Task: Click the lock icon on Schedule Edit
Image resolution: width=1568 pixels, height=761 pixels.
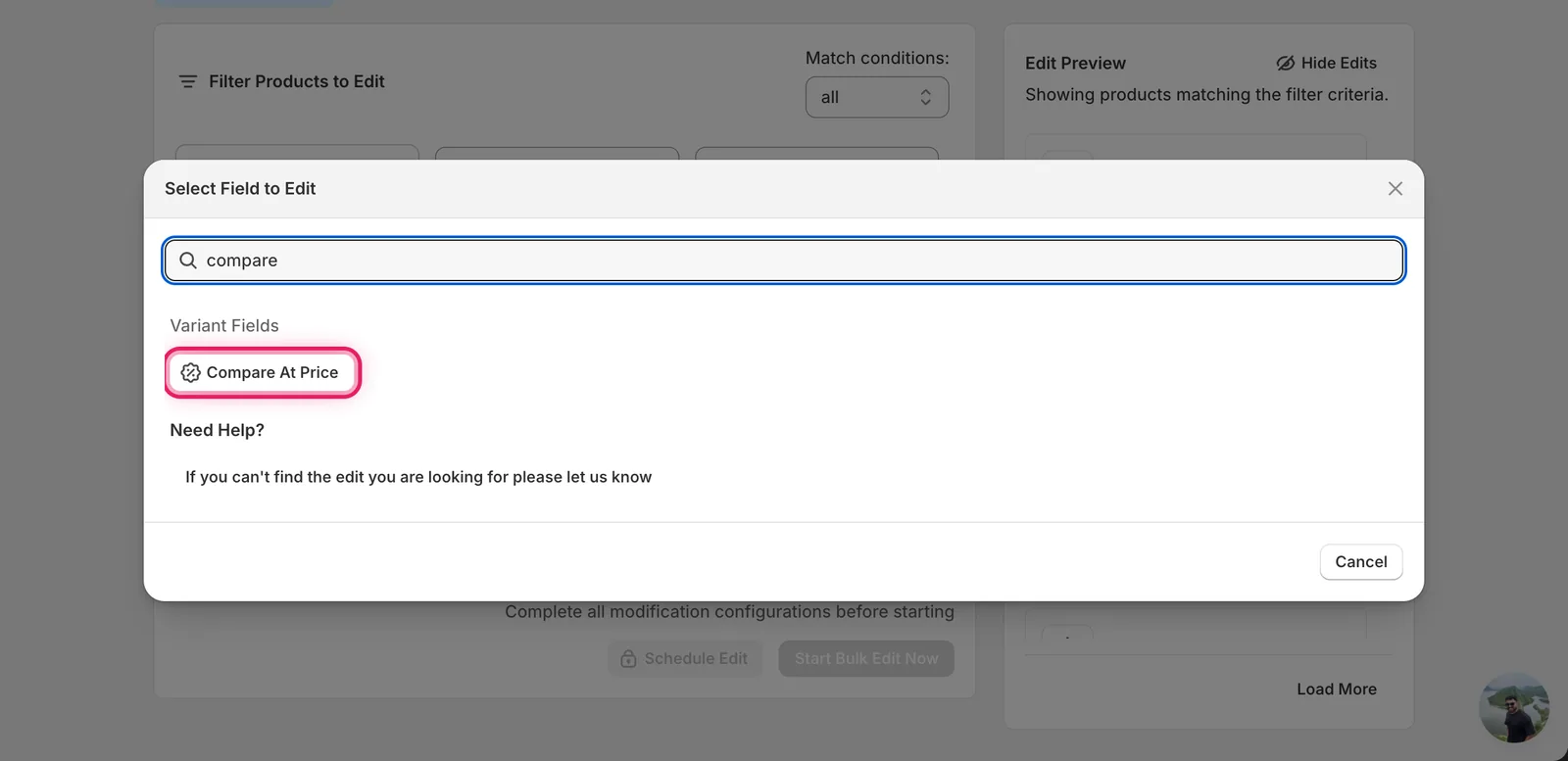Action: click(629, 659)
